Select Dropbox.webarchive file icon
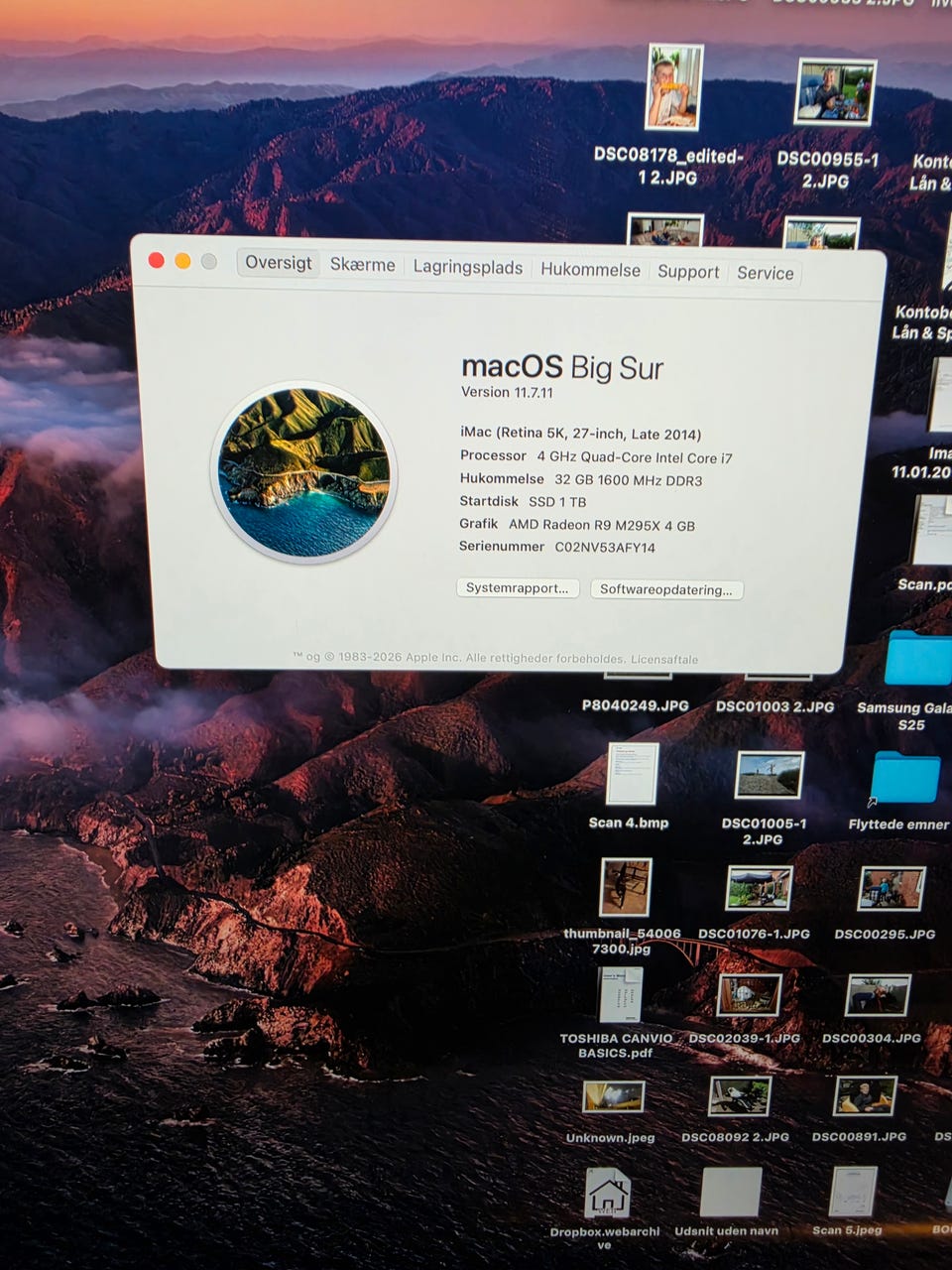The height and width of the screenshot is (1270, 952). click(607, 1193)
